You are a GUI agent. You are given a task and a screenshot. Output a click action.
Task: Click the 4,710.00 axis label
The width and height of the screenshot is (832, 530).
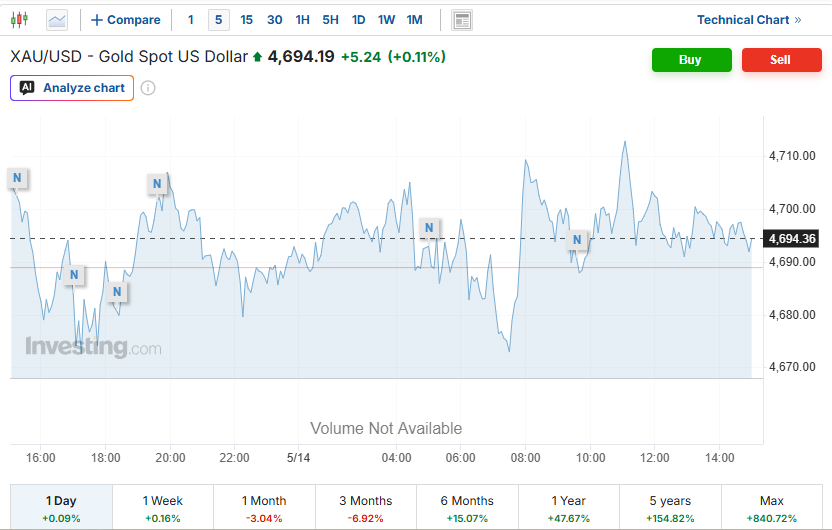point(792,156)
